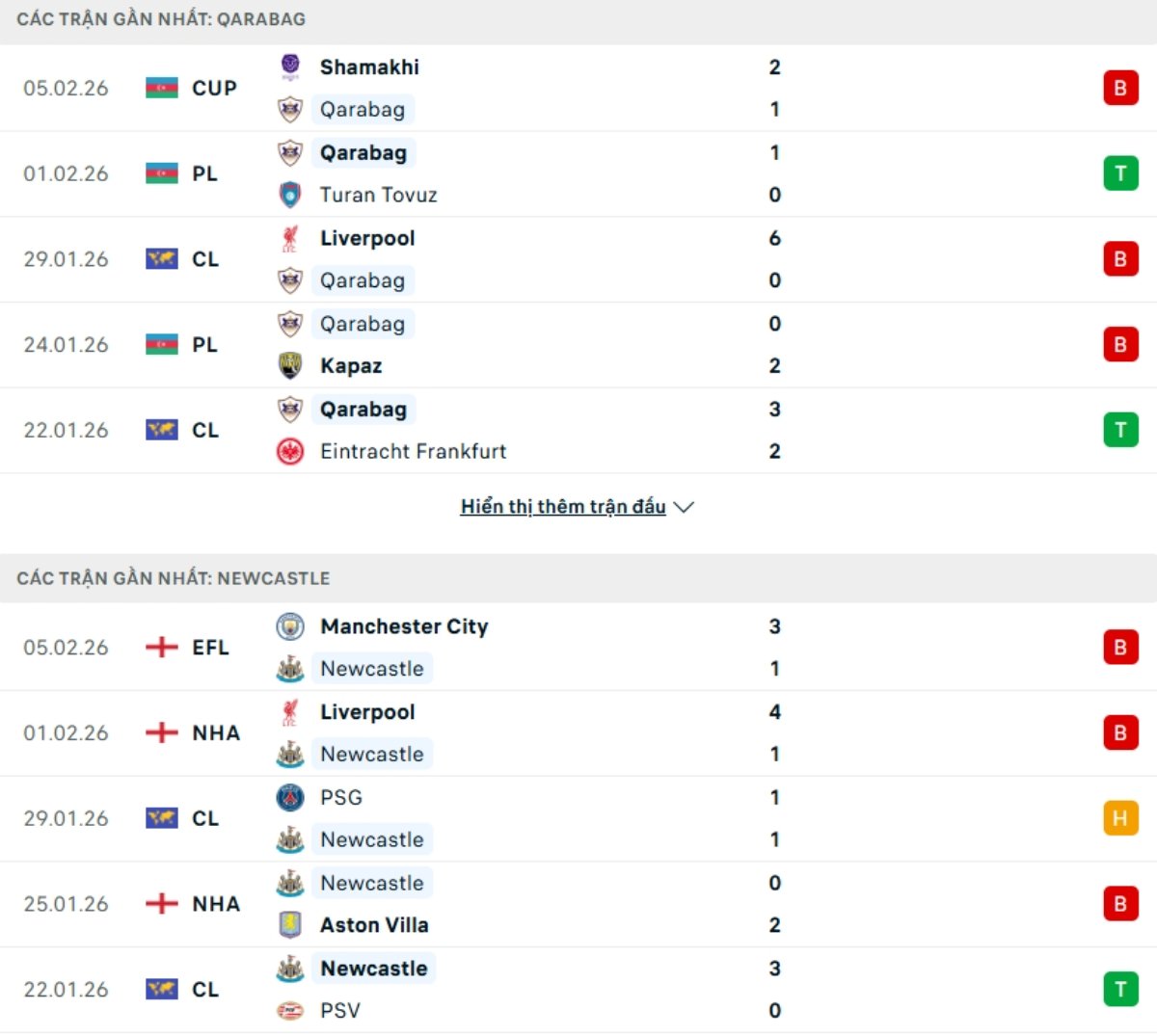Click the Shamakhi club crest icon
Image resolution: width=1157 pixels, height=1036 pixels.
[x=290, y=66]
